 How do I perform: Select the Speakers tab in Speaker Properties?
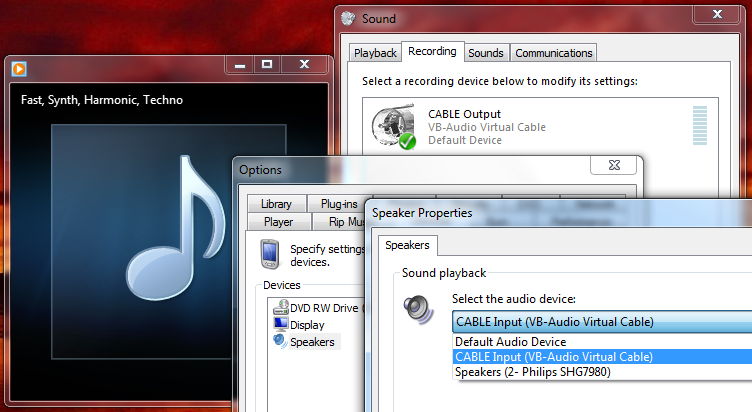(x=407, y=245)
